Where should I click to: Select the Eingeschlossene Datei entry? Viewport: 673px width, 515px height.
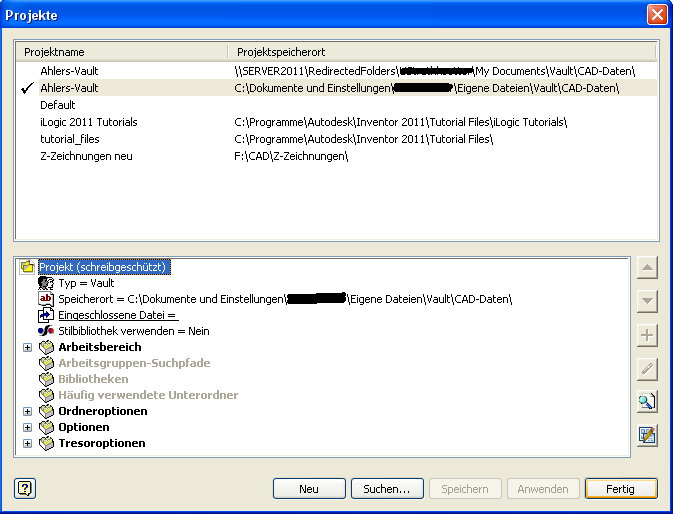pyautogui.click(x=118, y=315)
